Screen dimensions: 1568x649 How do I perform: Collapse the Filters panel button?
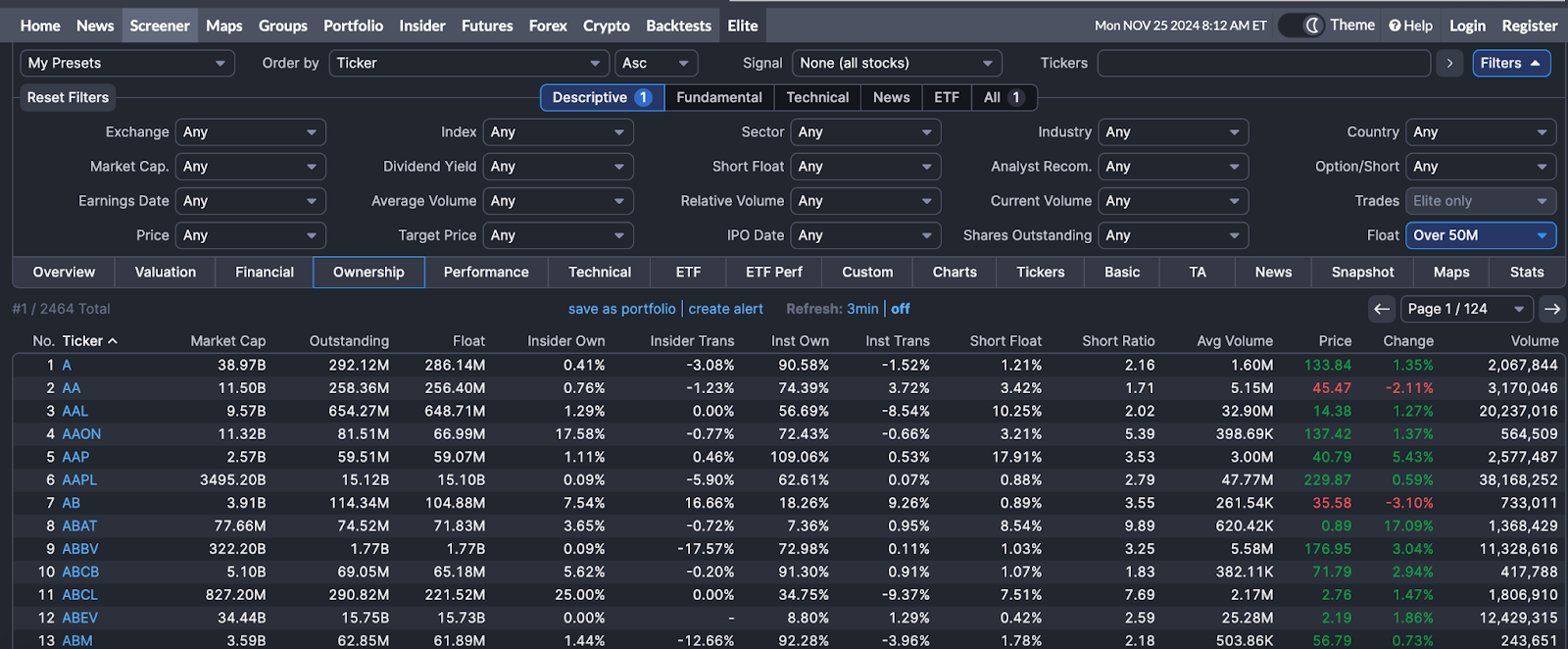[x=1511, y=63]
